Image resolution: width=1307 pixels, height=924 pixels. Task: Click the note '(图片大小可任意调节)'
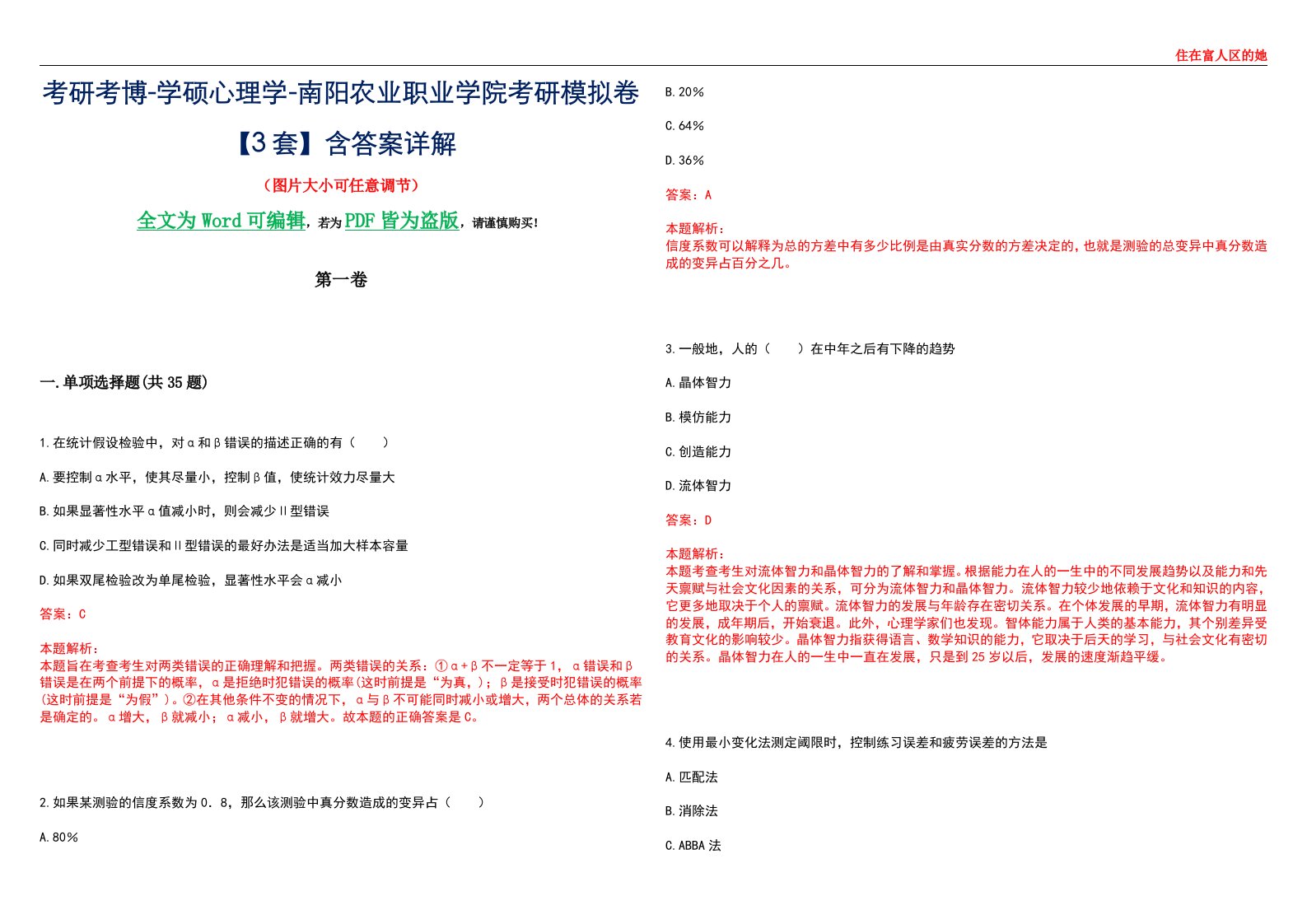[x=340, y=185]
